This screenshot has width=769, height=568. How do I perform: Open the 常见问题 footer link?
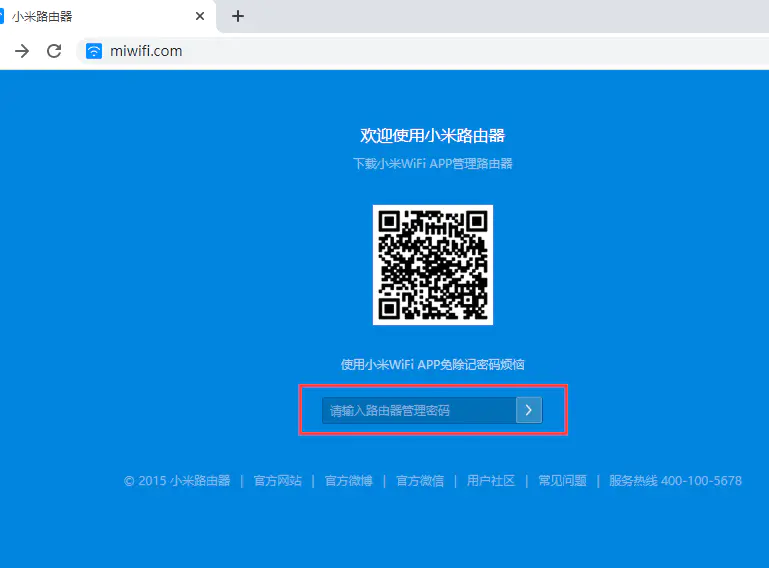(563, 481)
